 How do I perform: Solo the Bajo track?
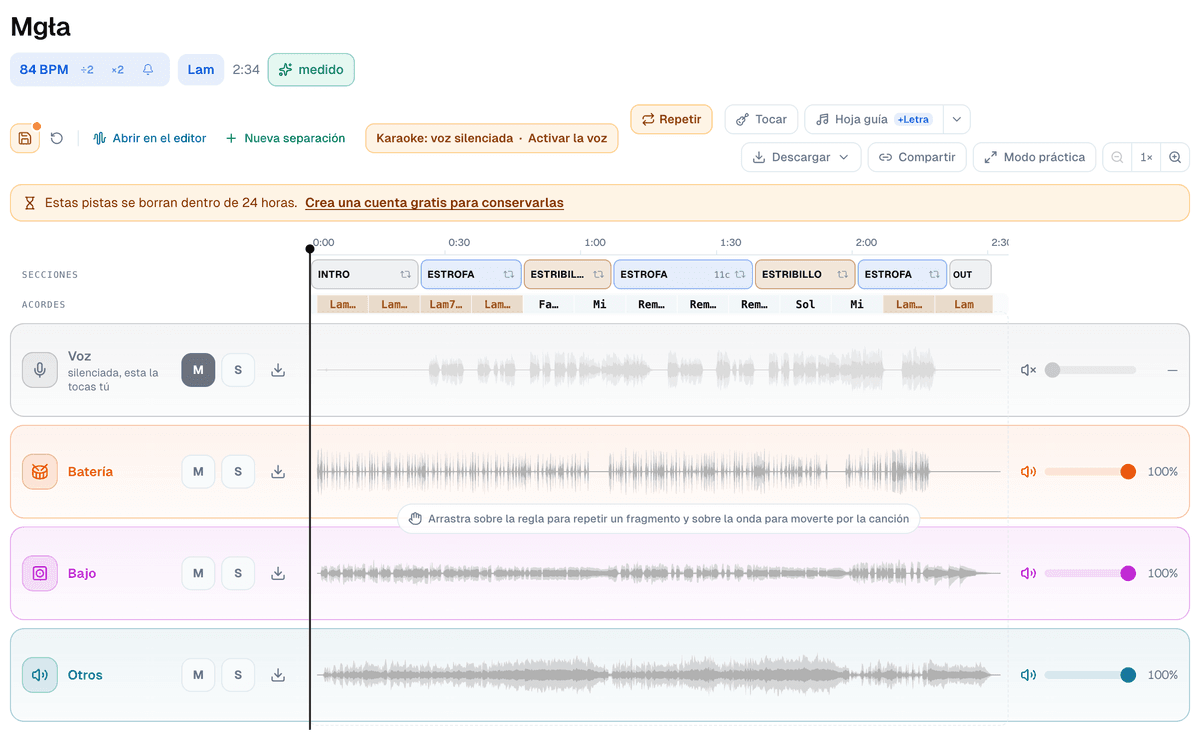(238, 573)
